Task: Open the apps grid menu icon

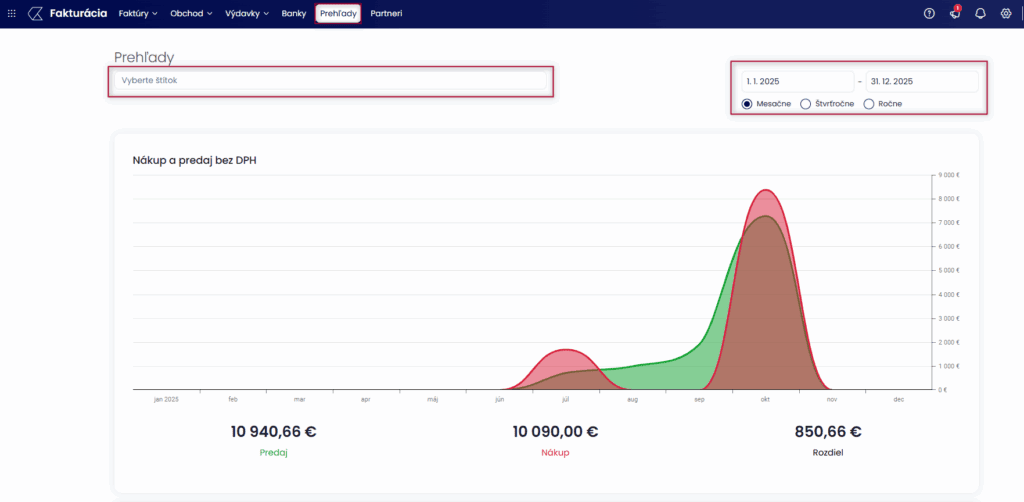Action: pyautogui.click(x=12, y=14)
